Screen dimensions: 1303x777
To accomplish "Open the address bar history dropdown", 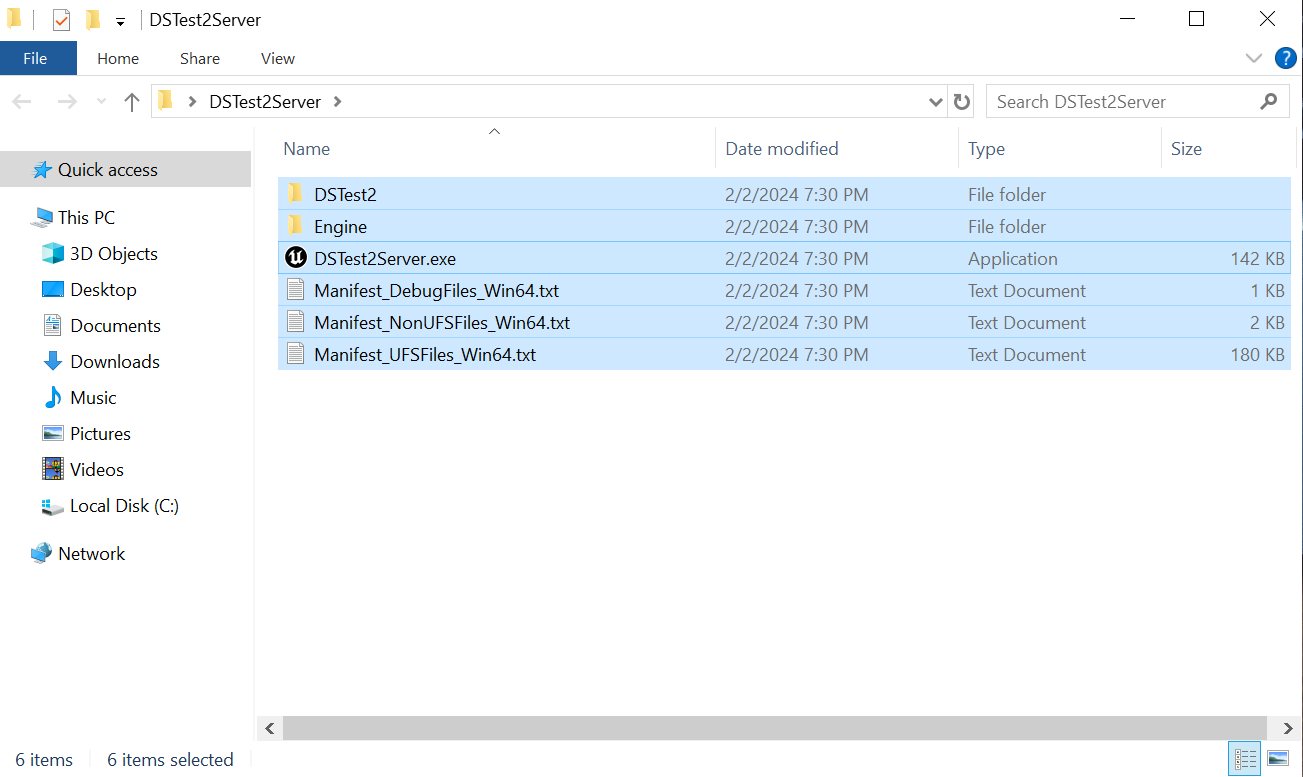I will pos(936,101).
